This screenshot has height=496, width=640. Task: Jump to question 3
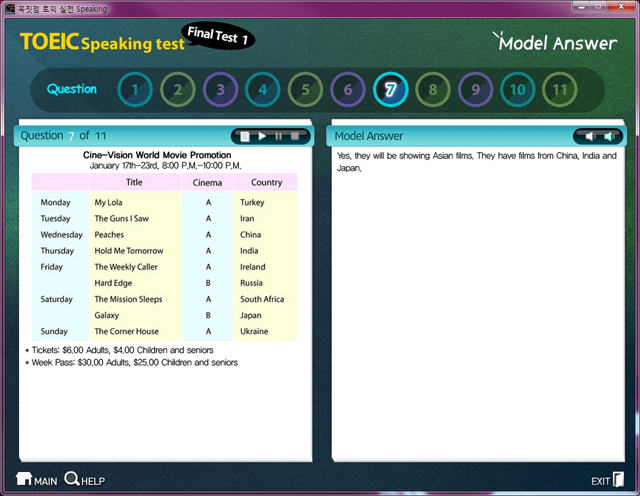point(220,90)
